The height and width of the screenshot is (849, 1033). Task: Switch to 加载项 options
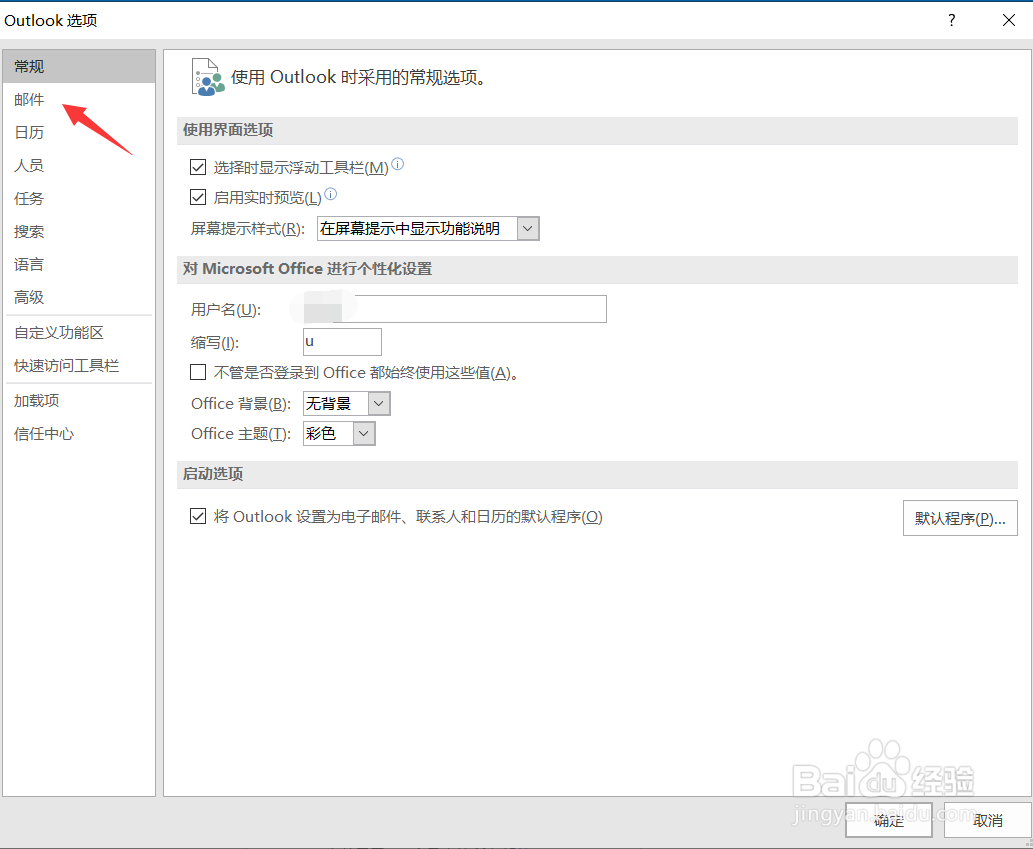(x=36, y=400)
